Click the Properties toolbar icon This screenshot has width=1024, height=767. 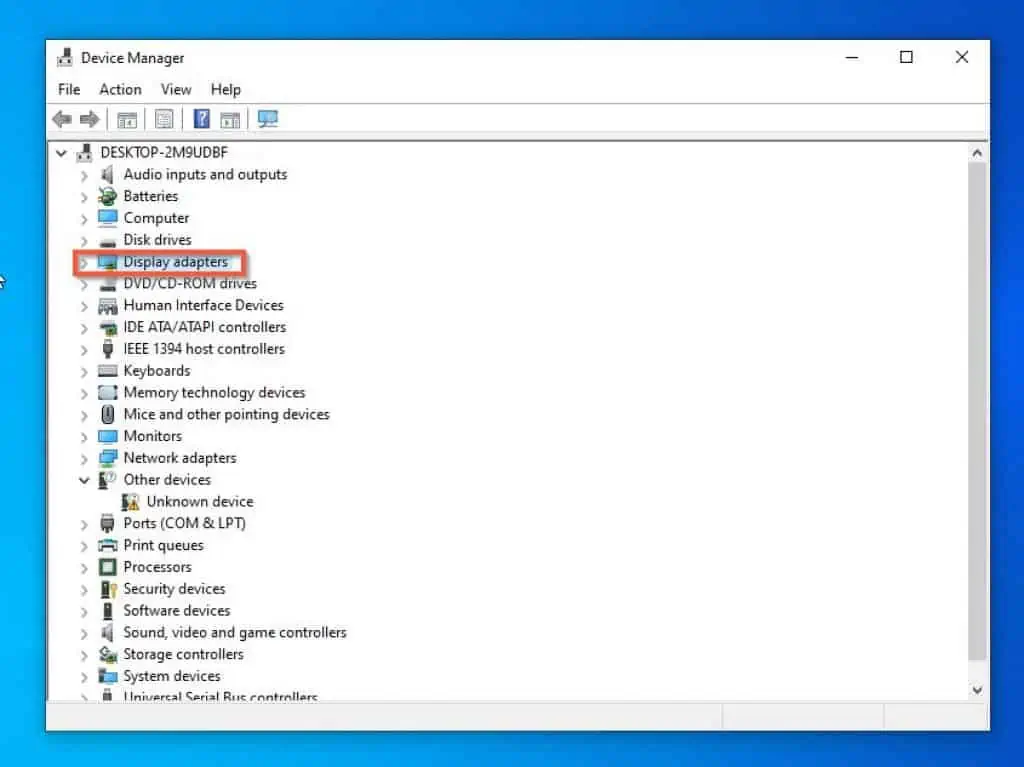(x=164, y=120)
